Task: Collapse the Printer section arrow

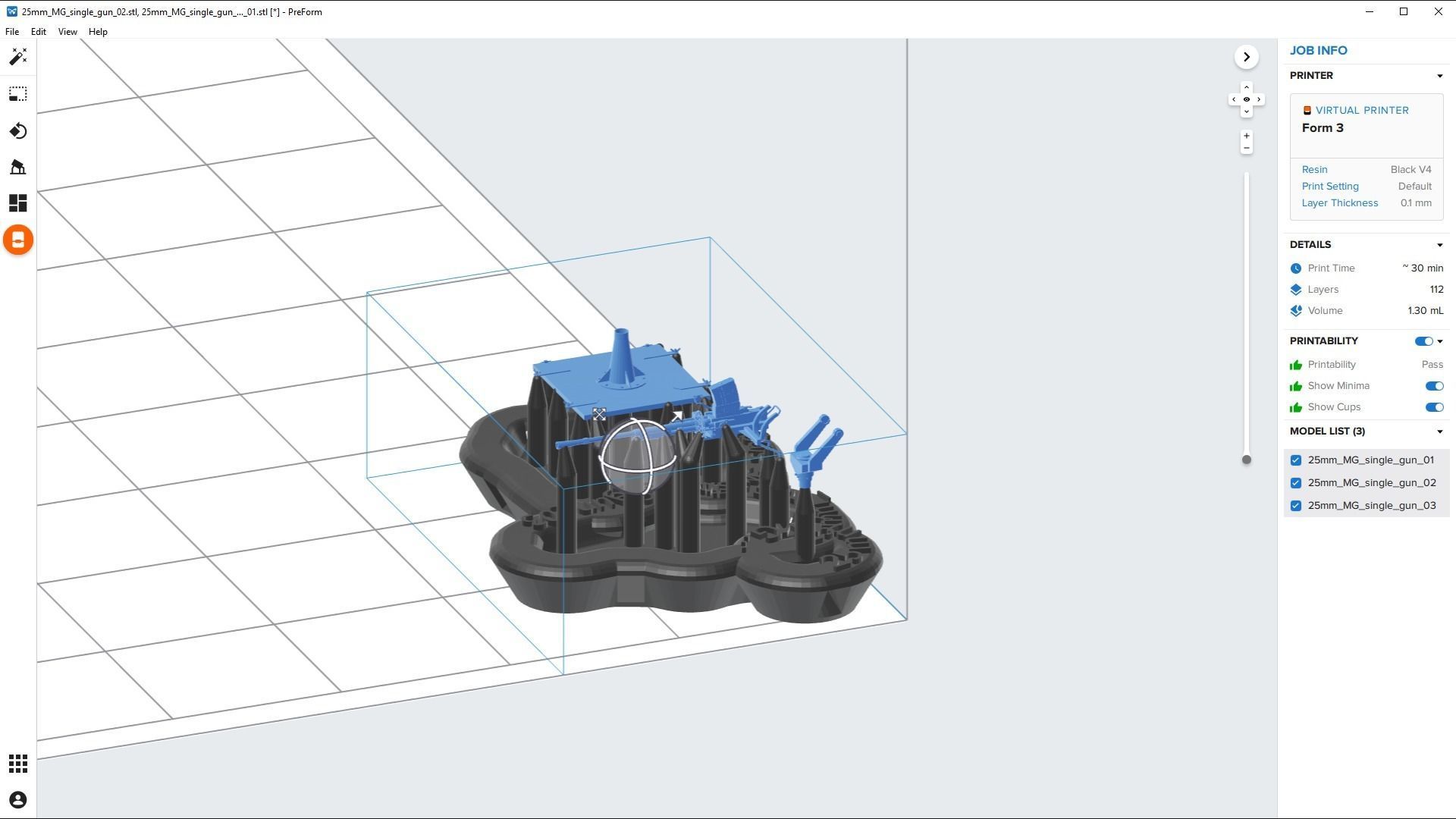Action: [x=1439, y=76]
